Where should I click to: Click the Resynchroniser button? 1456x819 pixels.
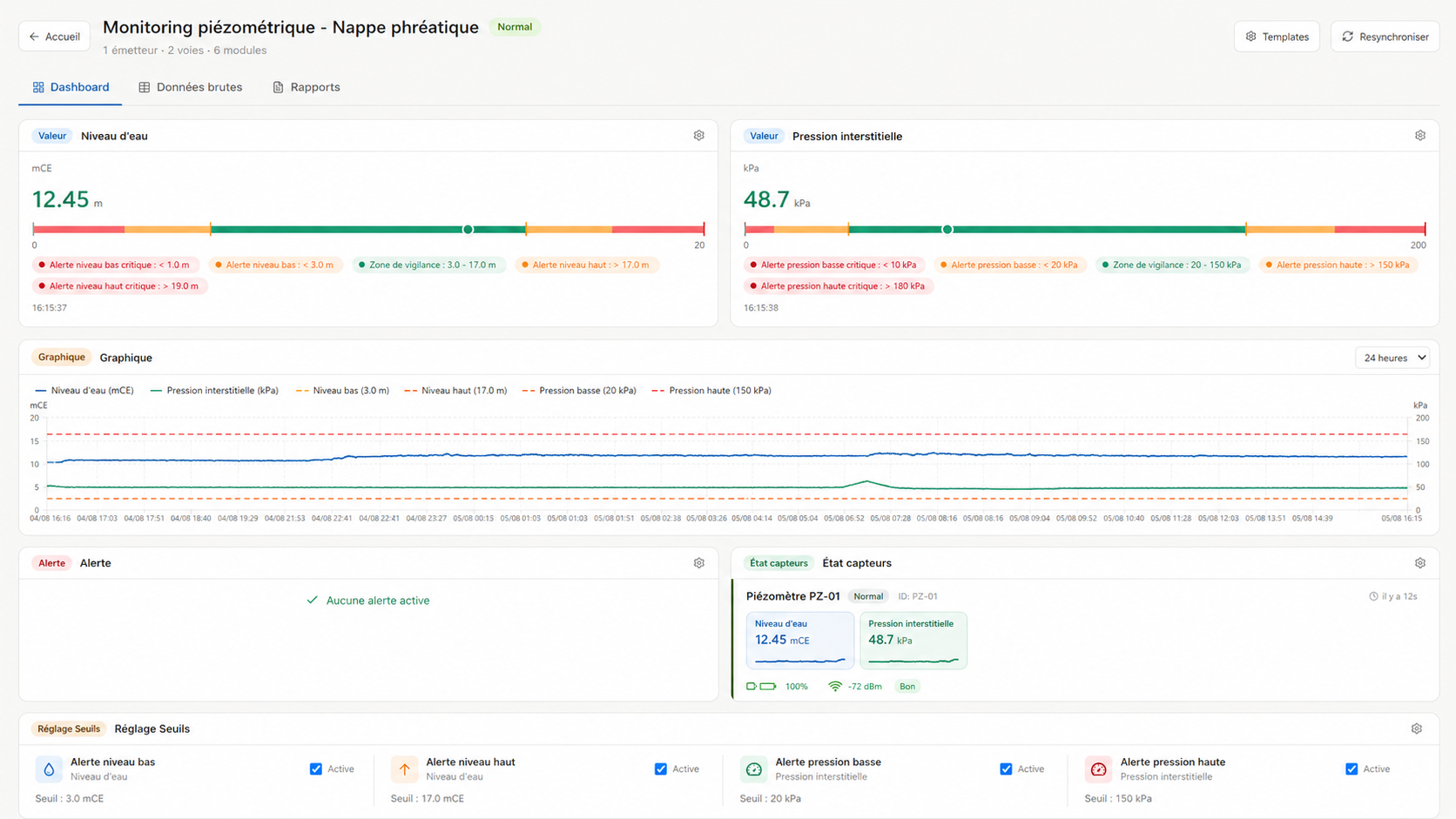pyautogui.click(x=1385, y=37)
